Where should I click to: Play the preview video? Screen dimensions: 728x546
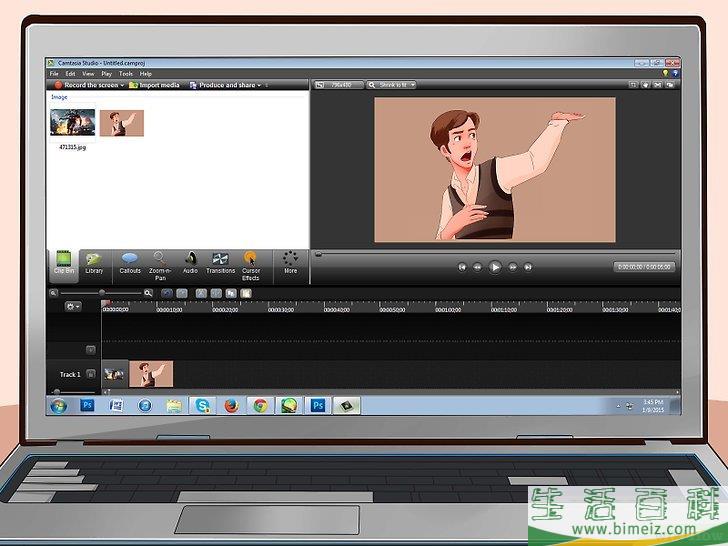[x=495, y=267]
